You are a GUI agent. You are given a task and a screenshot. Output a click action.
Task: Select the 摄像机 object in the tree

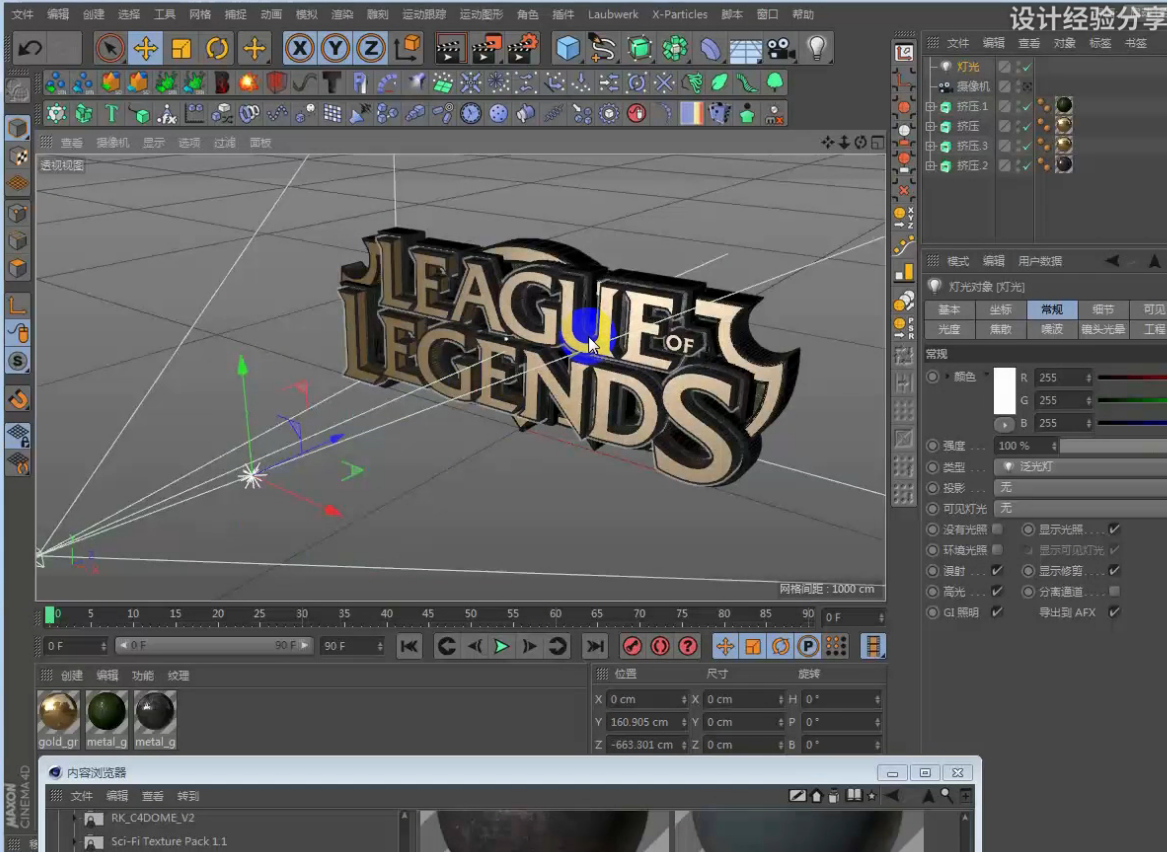pyautogui.click(x=973, y=86)
